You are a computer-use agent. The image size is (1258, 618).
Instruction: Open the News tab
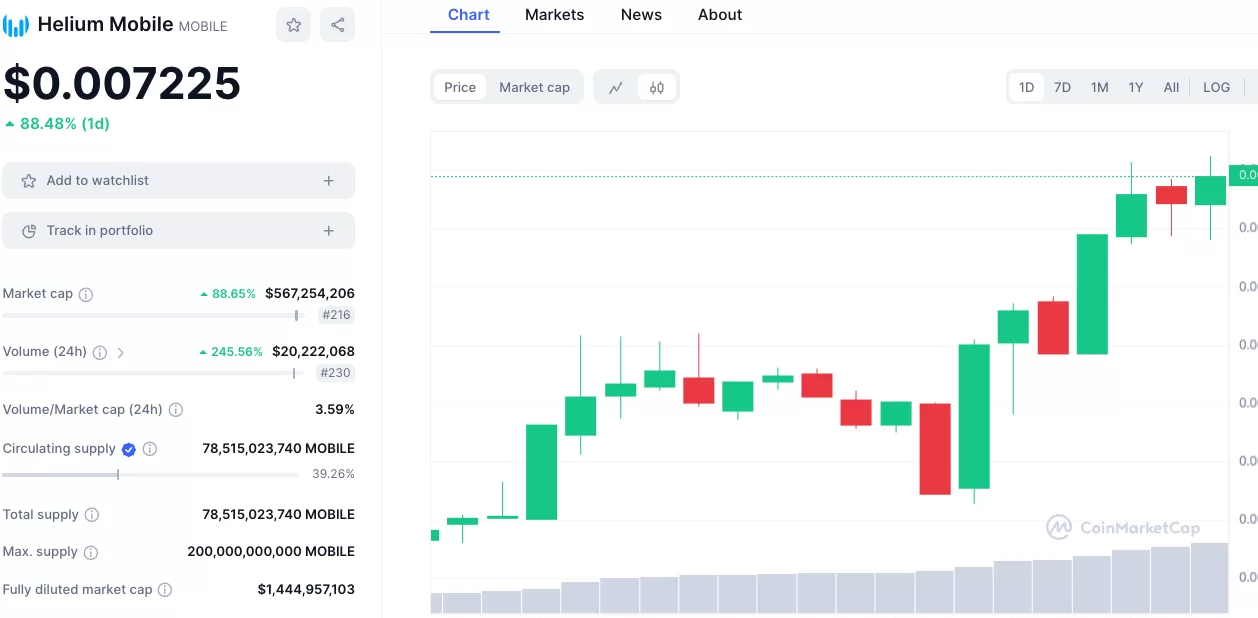pyautogui.click(x=641, y=15)
